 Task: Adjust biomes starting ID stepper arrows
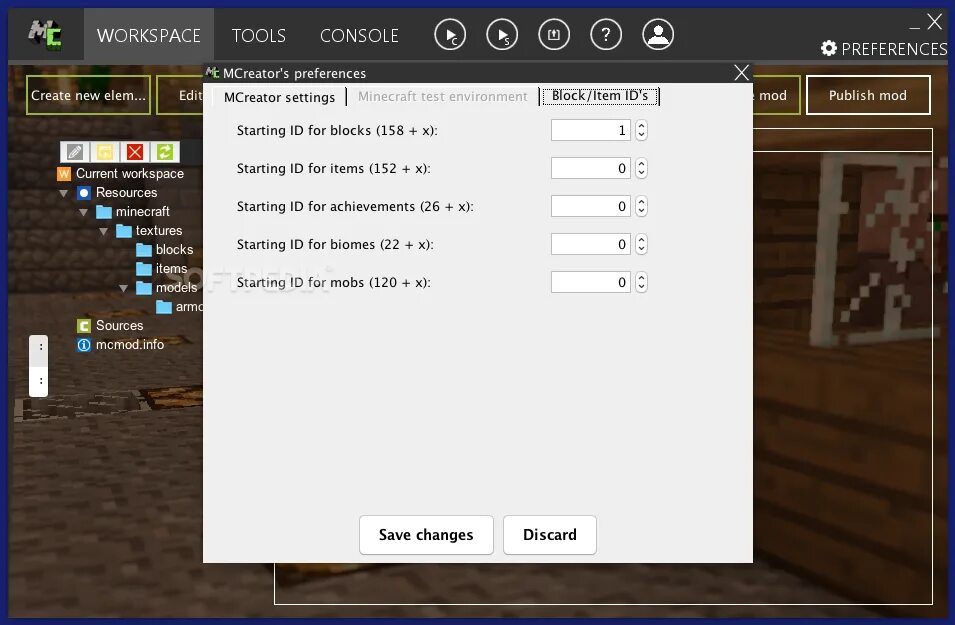(641, 244)
